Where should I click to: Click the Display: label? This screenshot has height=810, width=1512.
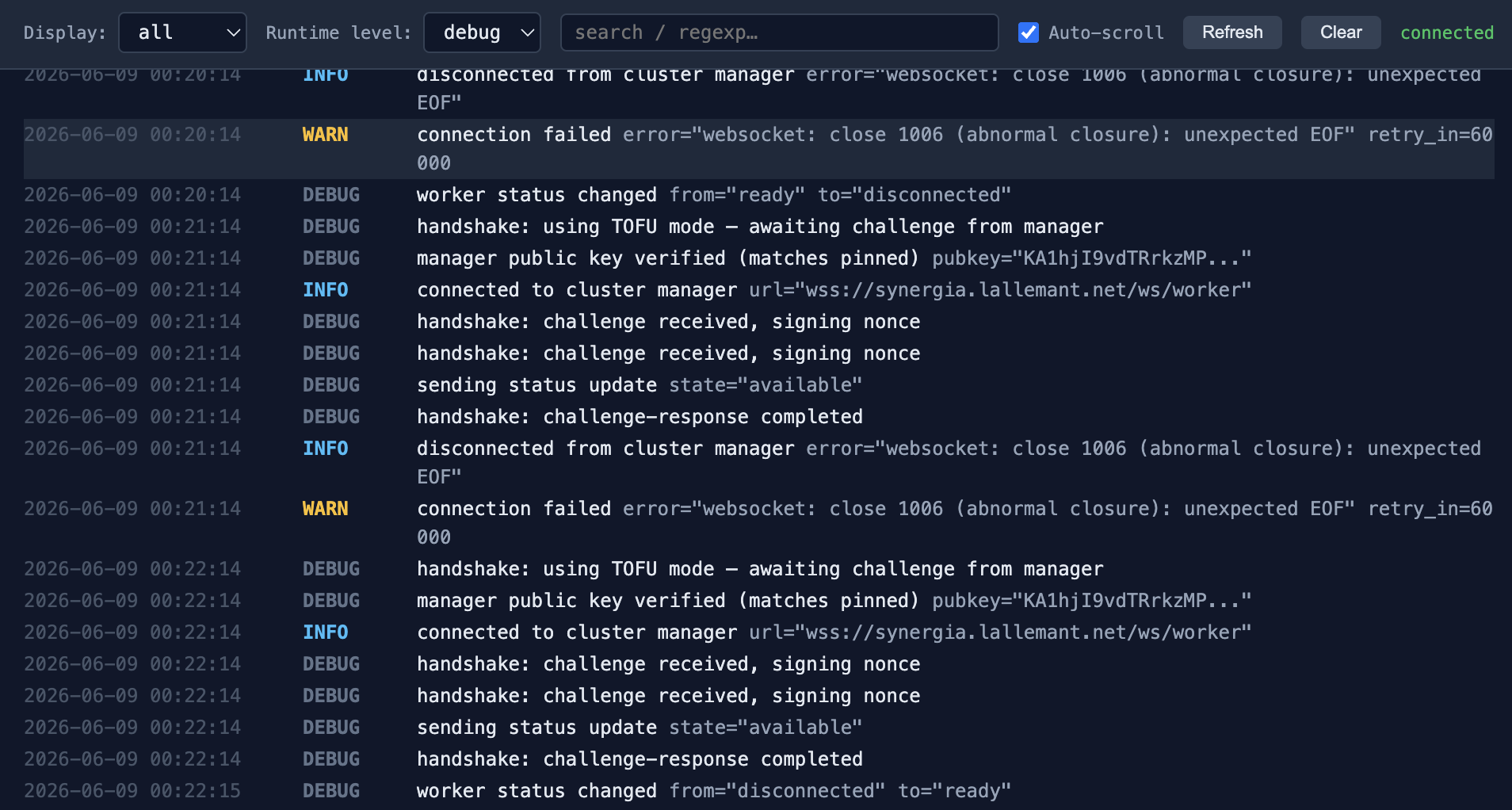(65, 32)
